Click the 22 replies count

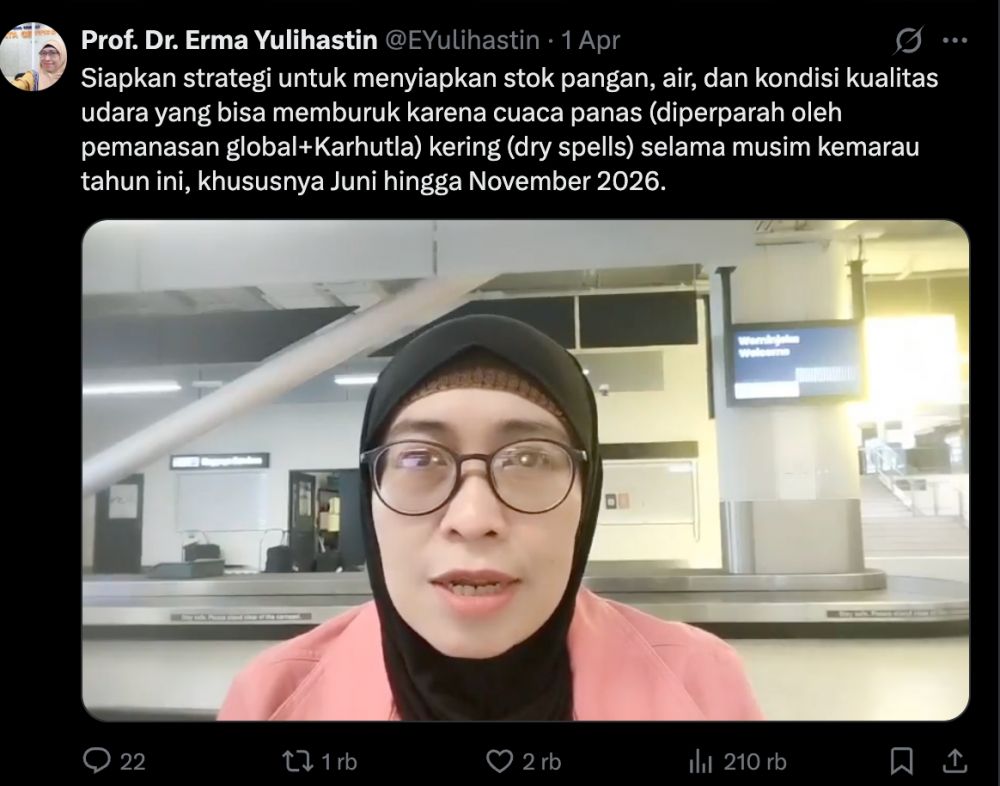133,762
